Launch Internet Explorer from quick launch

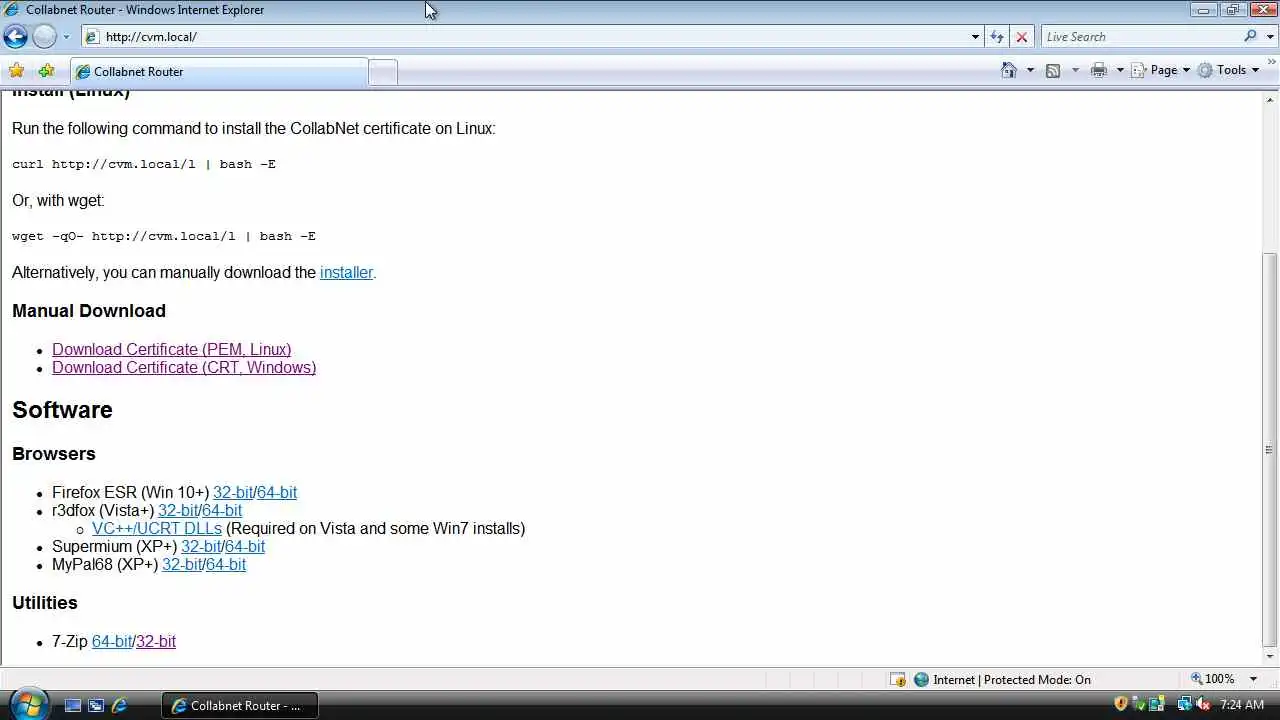tap(119, 705)
